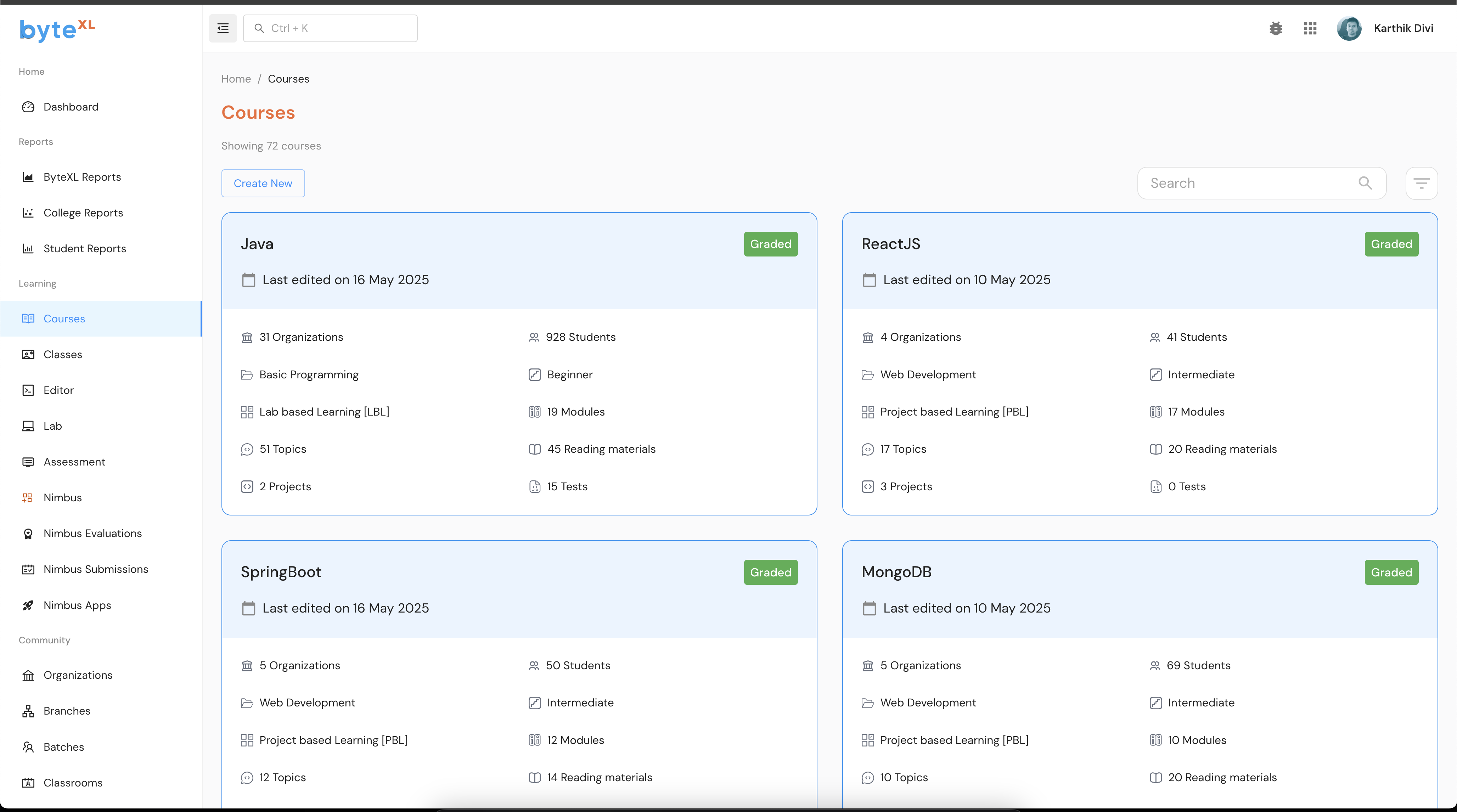The height and width of the screenshot is (812, 1457).
Task: Focus the courses Search field
Action: click(1244, 183)
